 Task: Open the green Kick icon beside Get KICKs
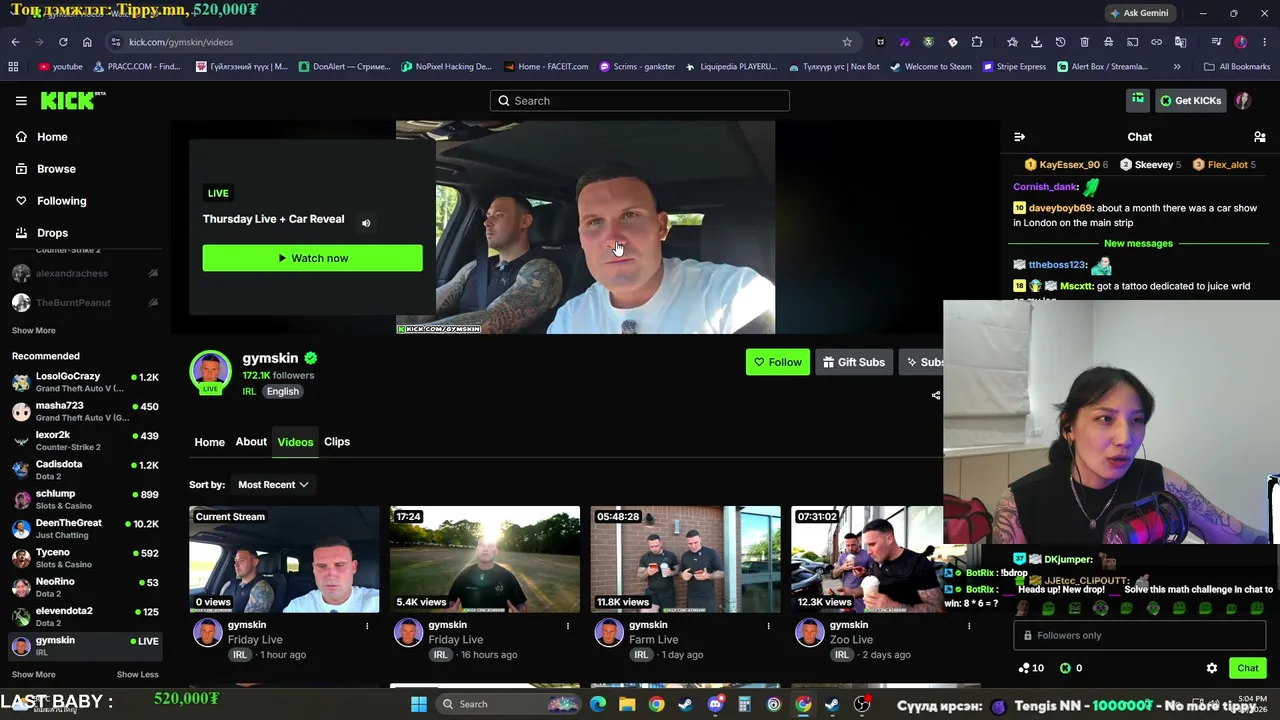[x=1138, y=100]
